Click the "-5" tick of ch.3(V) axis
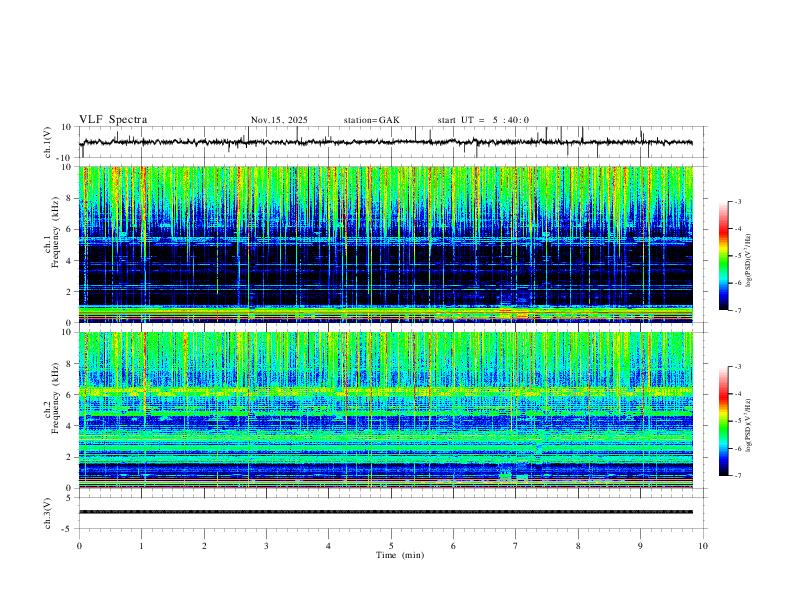Screen dimensions: 792x612 pyautogui.click(x=68, y=529)
